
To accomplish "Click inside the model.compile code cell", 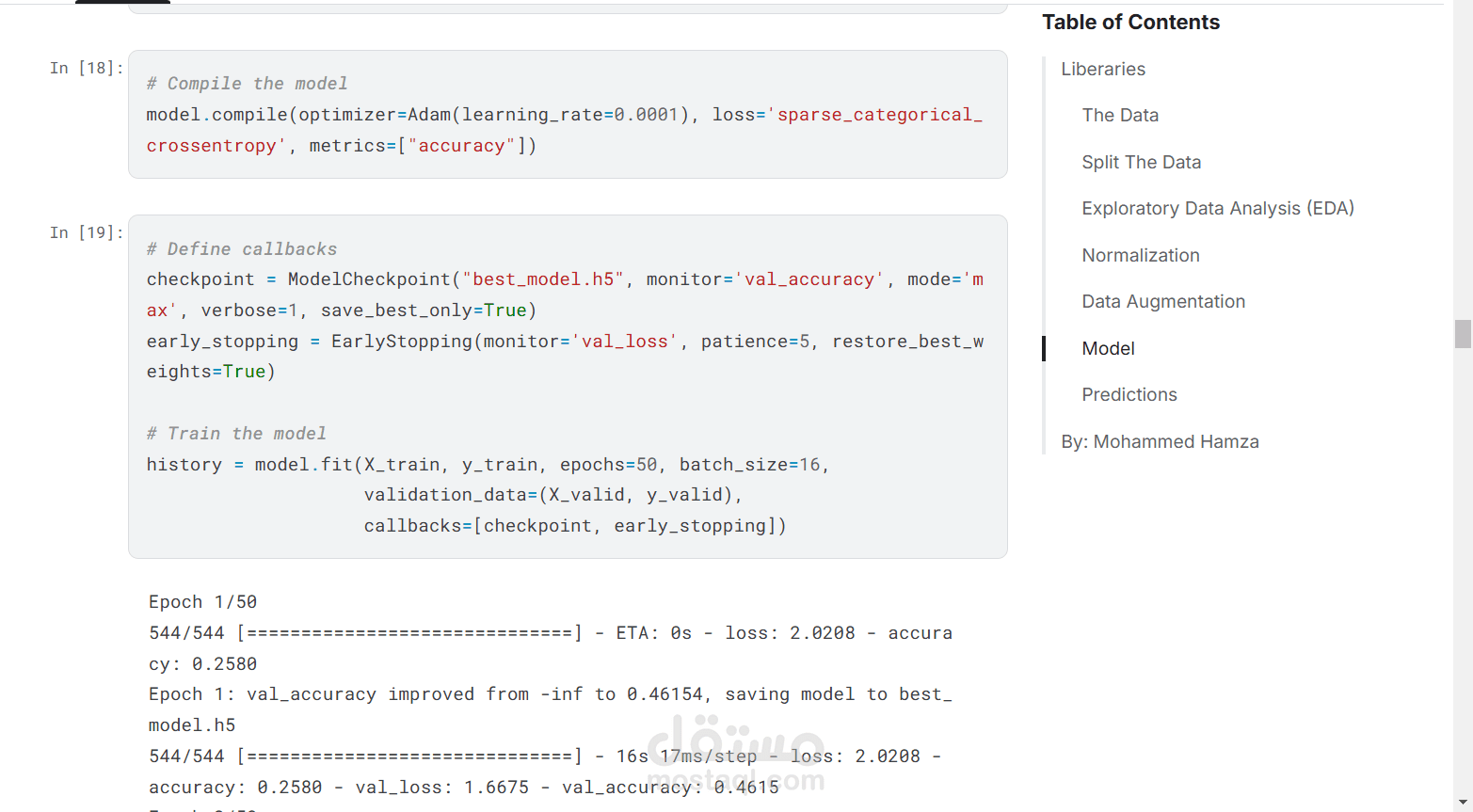I will (567, 115).
